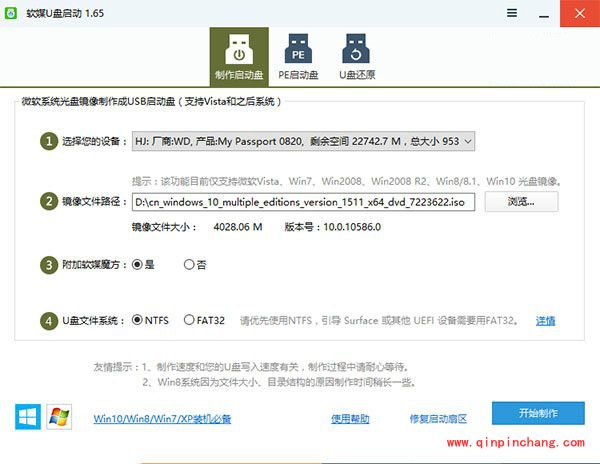Click the 修复启动扇区 link
This screenshot has width=600, height=464.
point(438,419)
